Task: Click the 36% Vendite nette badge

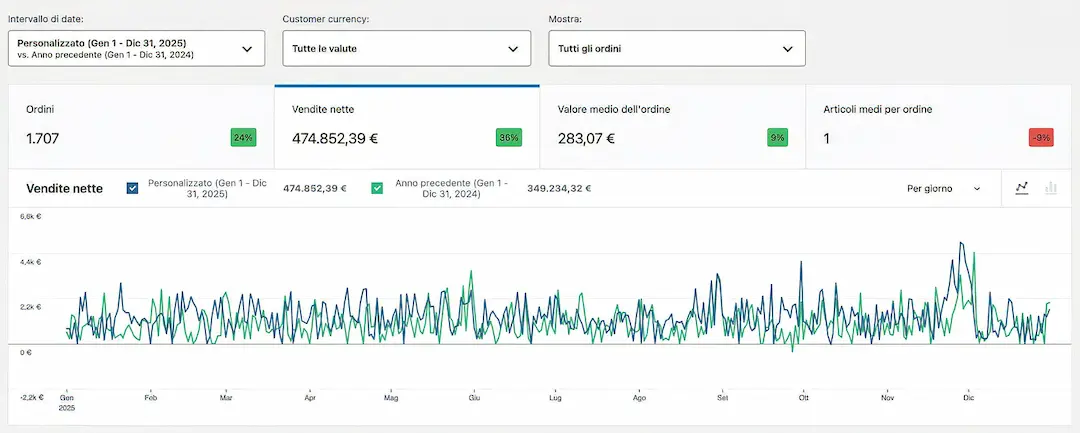Action: click(x=508, y=138)
